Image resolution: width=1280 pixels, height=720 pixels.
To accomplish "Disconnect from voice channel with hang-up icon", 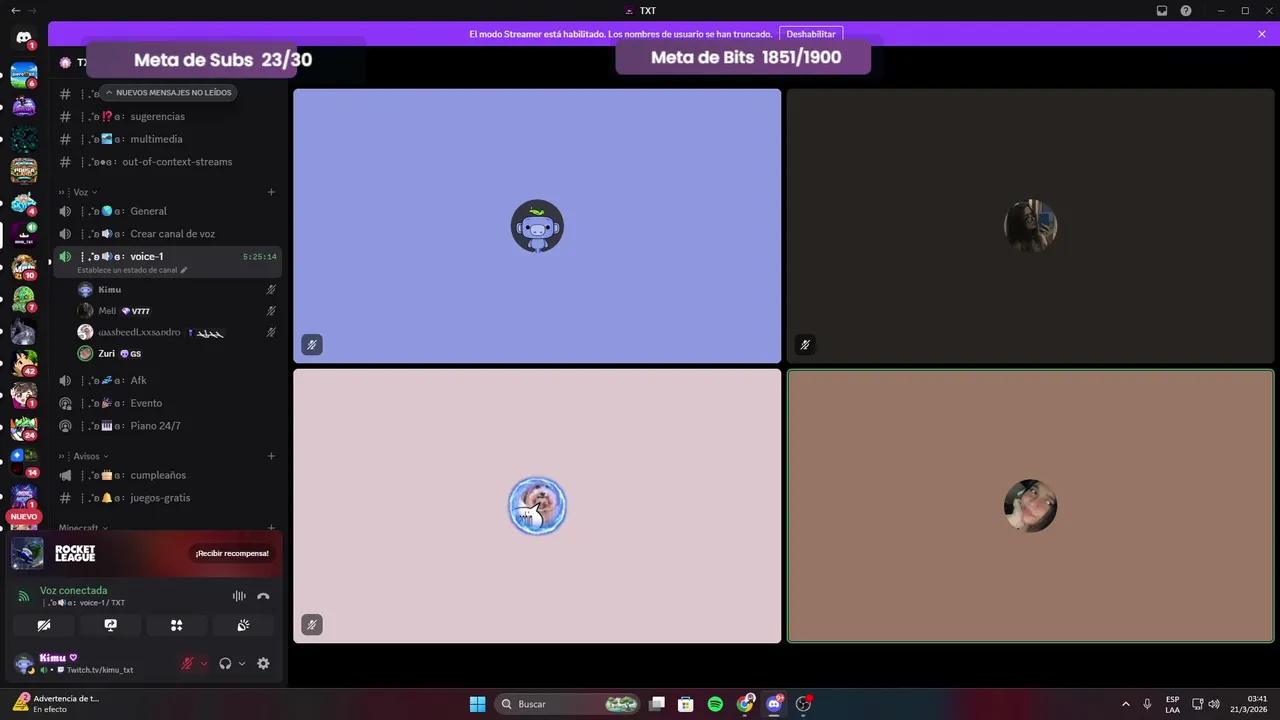I will coord(263,596).
